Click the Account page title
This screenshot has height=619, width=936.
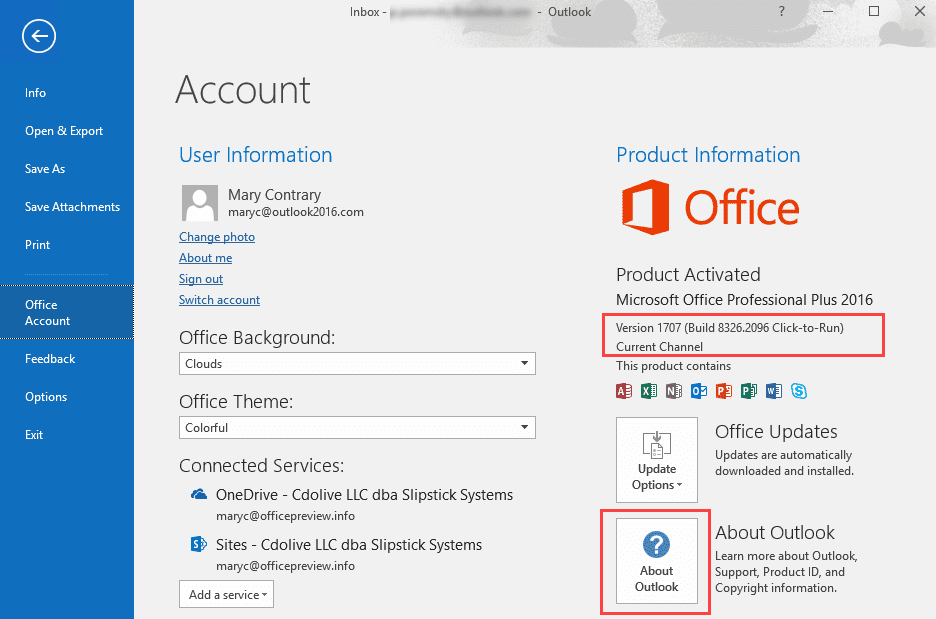pyautogui.click(x=243, y=90)
